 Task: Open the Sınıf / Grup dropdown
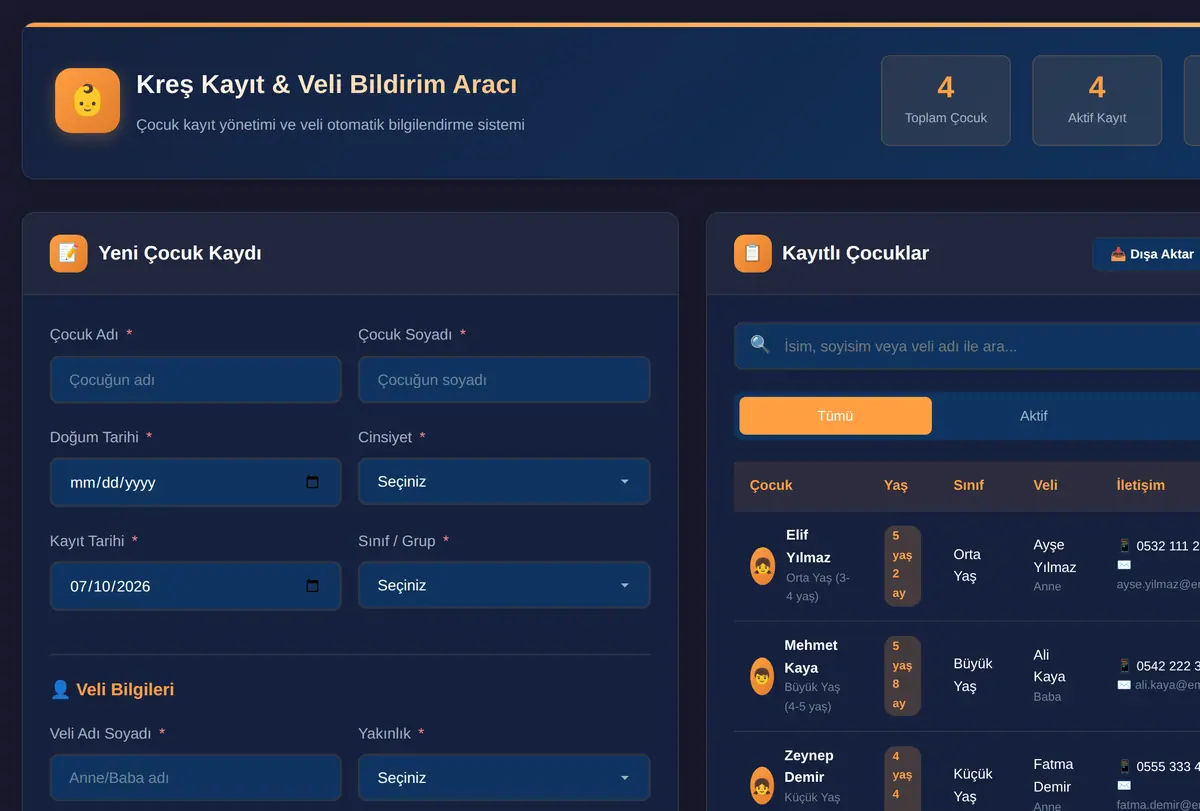(x=504, y=585)
